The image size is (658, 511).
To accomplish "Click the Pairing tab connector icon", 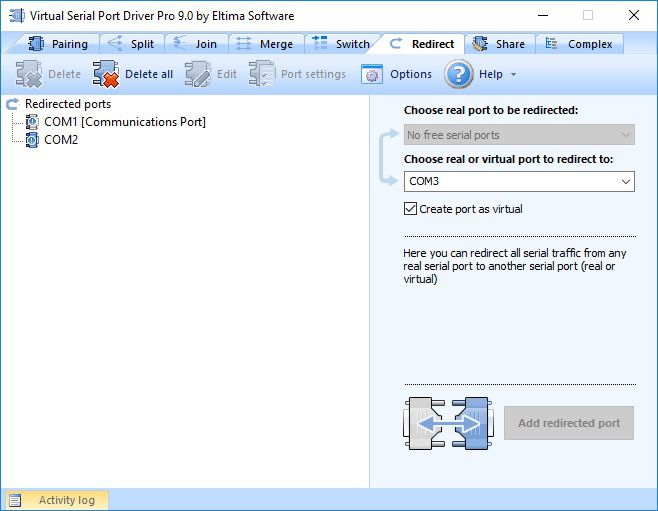I will (x=36, y=44).
